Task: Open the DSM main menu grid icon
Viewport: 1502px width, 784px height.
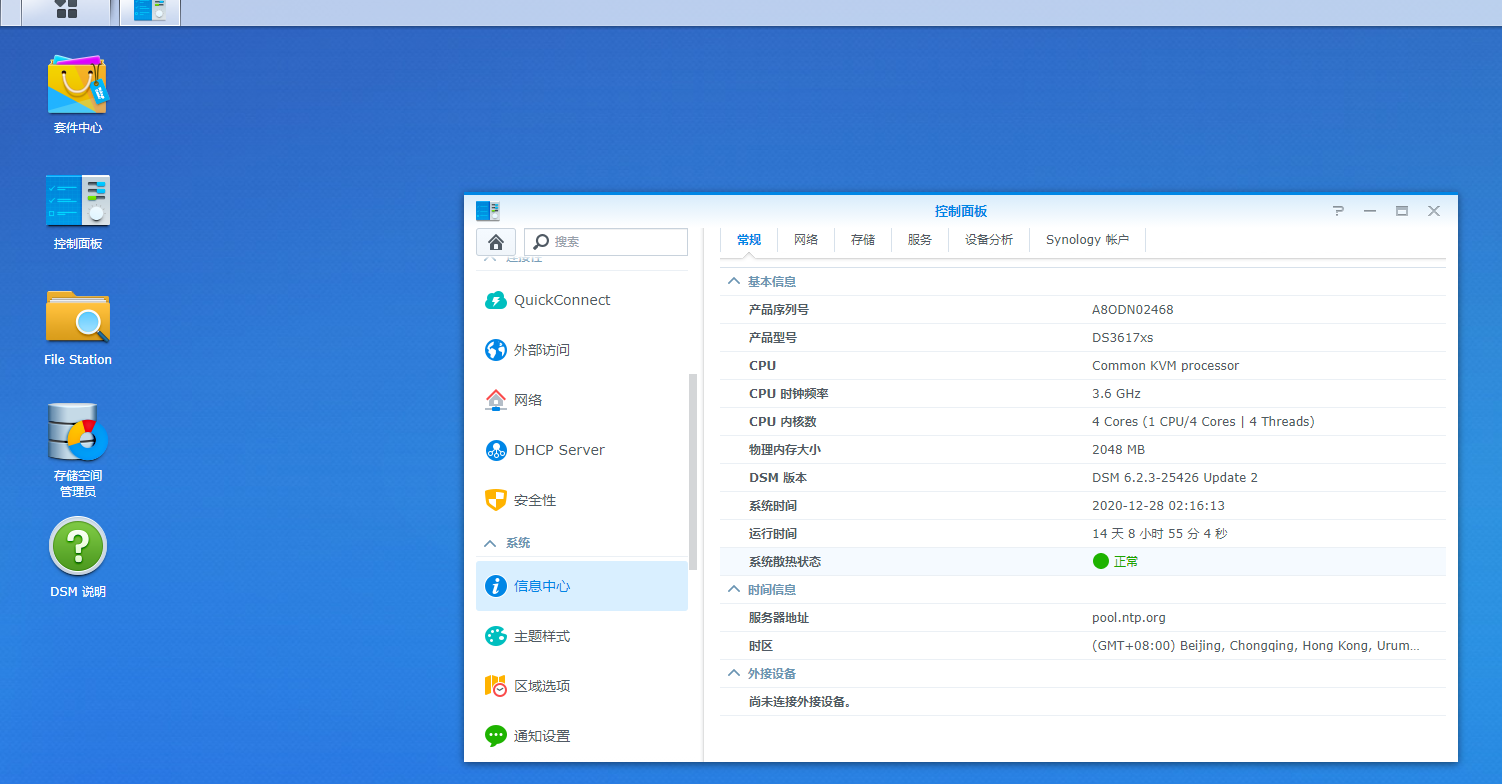Action: pyautogui.click(x=66, y=9)
